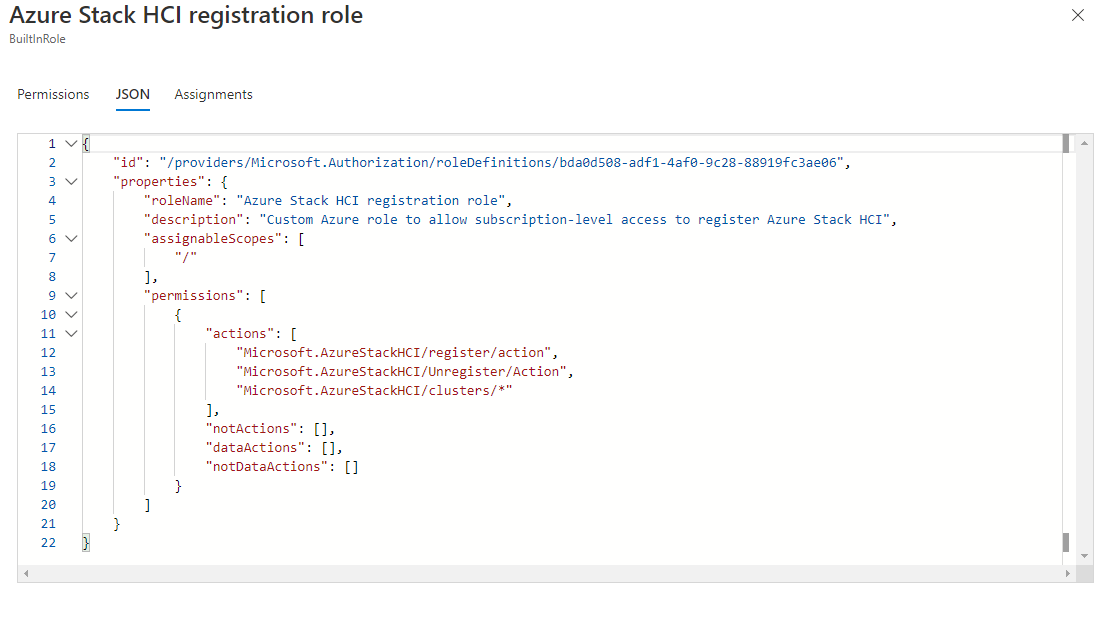The image size is (1106, 622).
Task: Click the "properties" key on line 3
Action: tap(159, 182)
